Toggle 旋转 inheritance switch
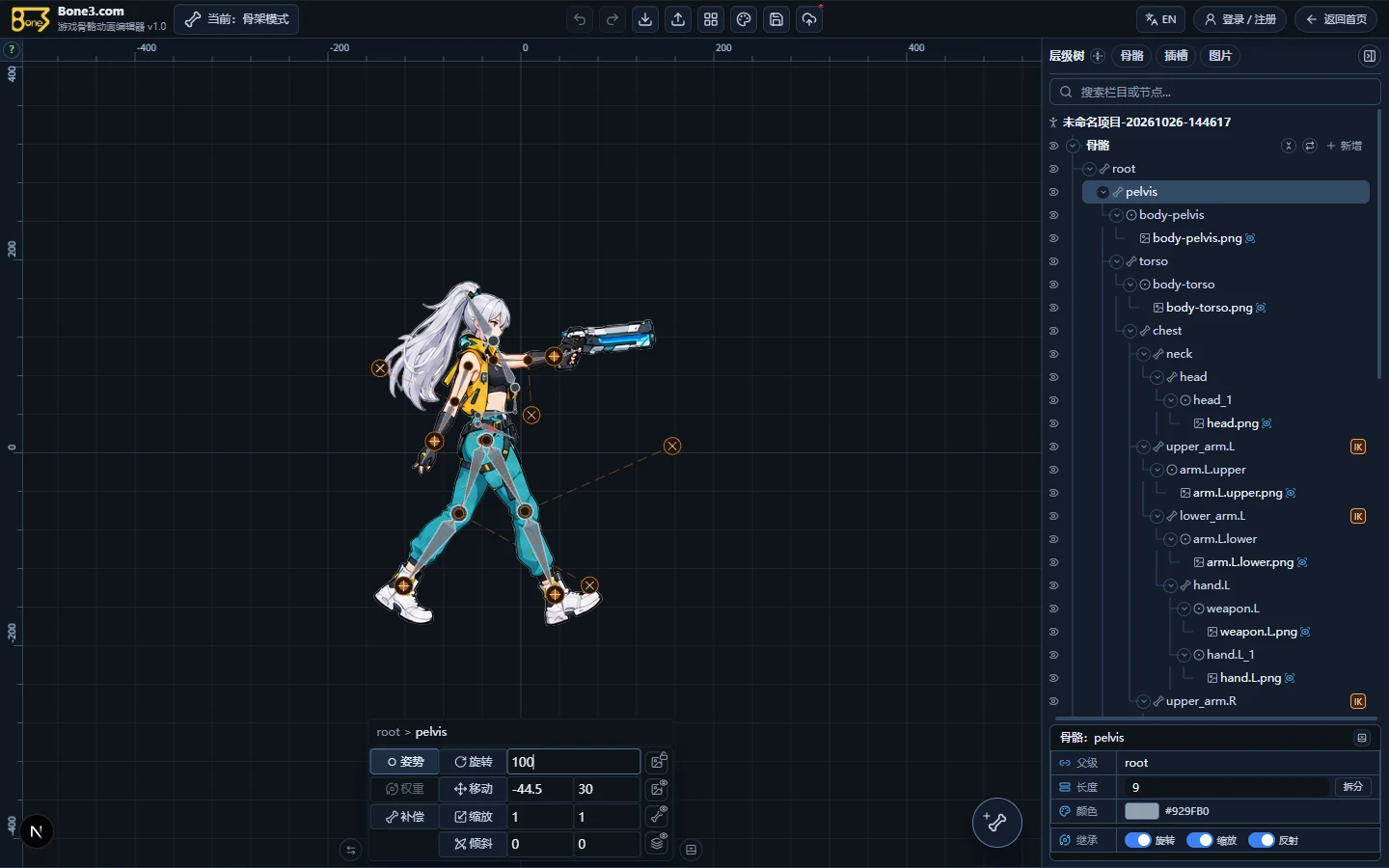This screenshot has width=1389, height=868. coord(1138,840)
